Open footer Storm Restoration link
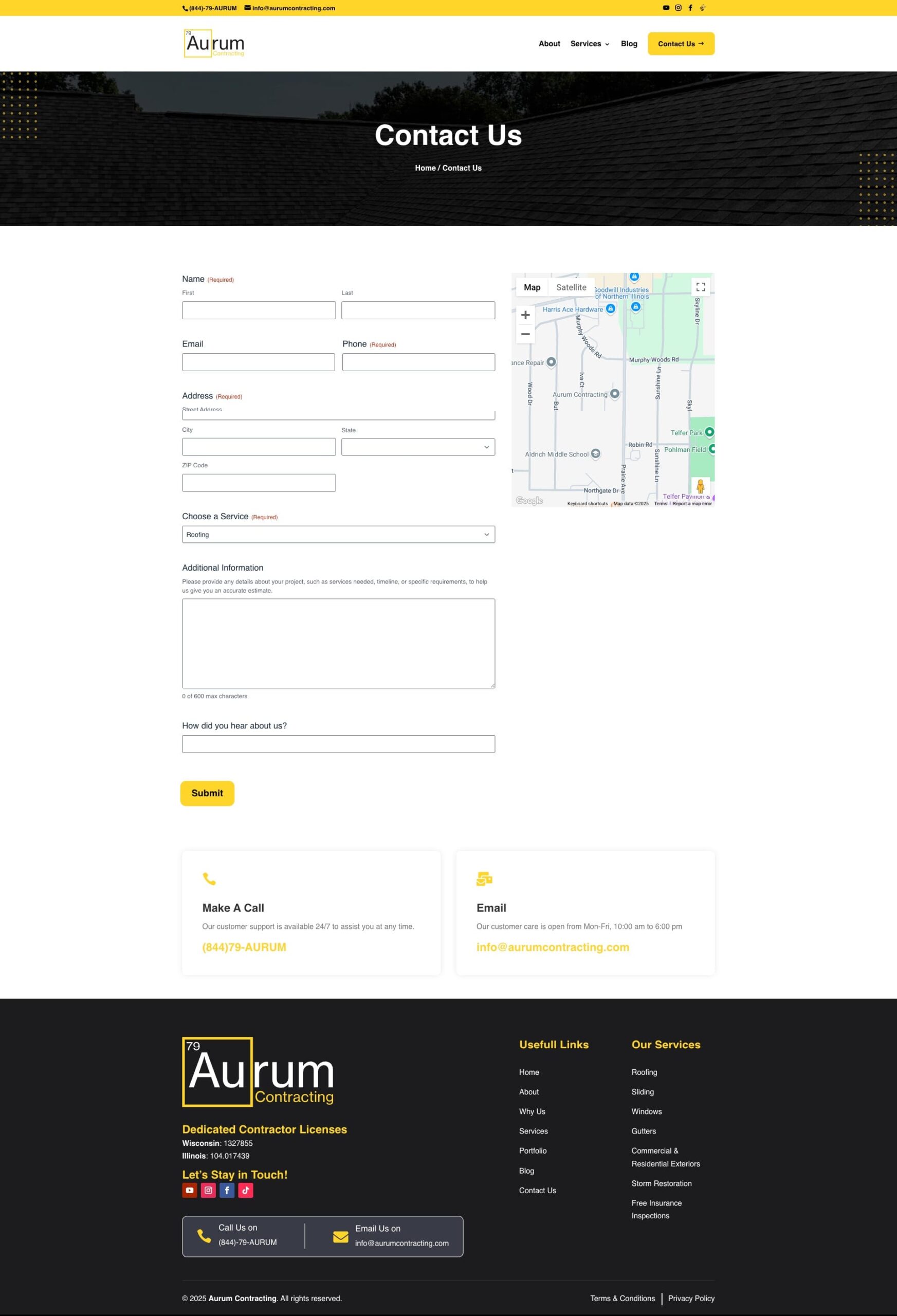This screenshot has width=897, height=1316. coord(662,1183)
